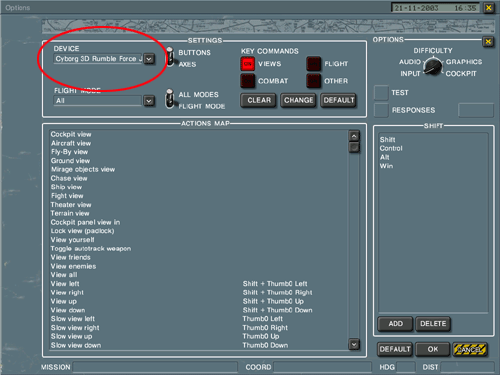The height and width of the screenshot is (375, 500).
Task: Toggle the COMBAT key commands button
Action: click(247, 81)
